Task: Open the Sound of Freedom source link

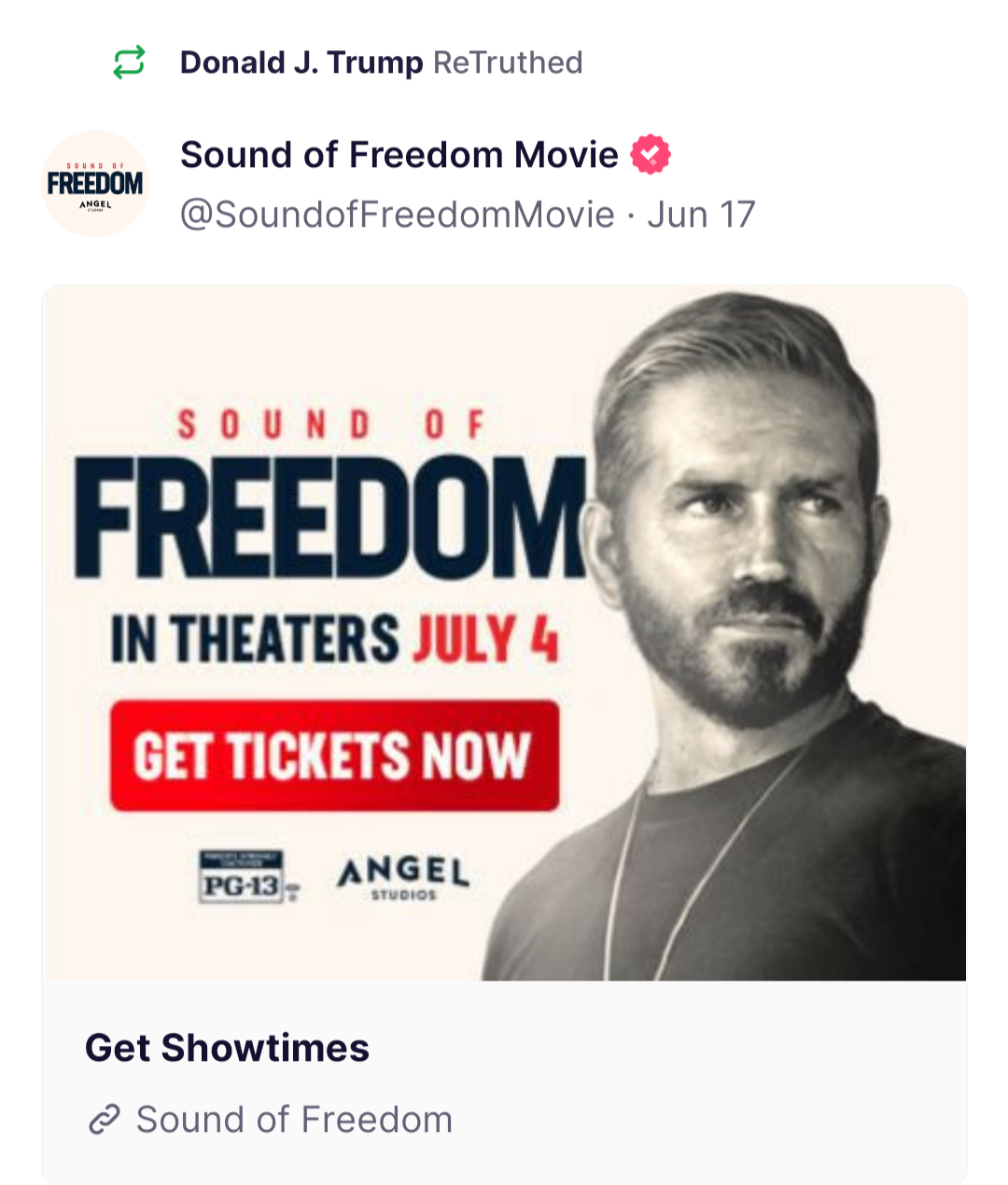Action: 294,1119
